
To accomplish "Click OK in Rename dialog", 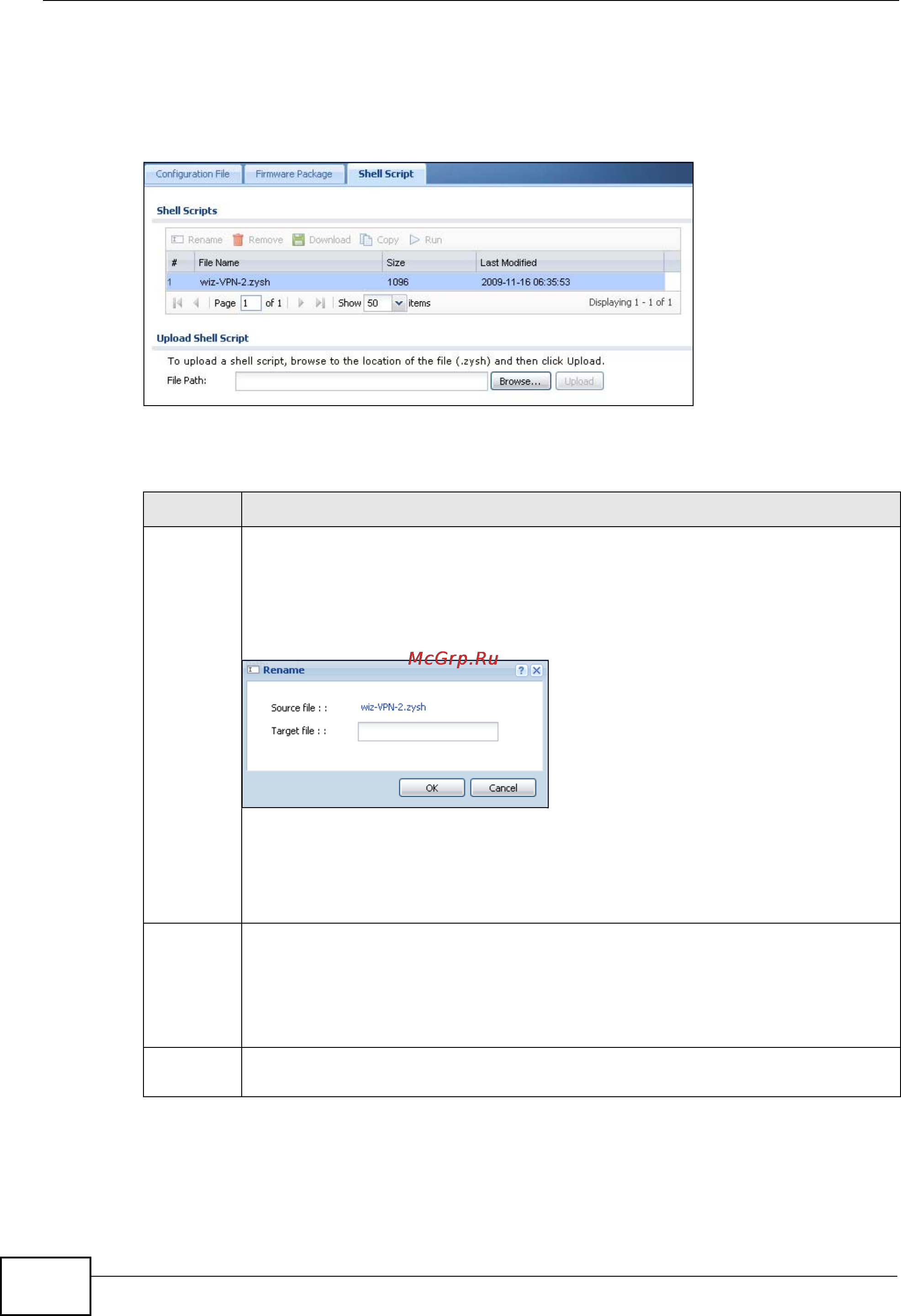I will pyautogui.click(x=432, y=787).
